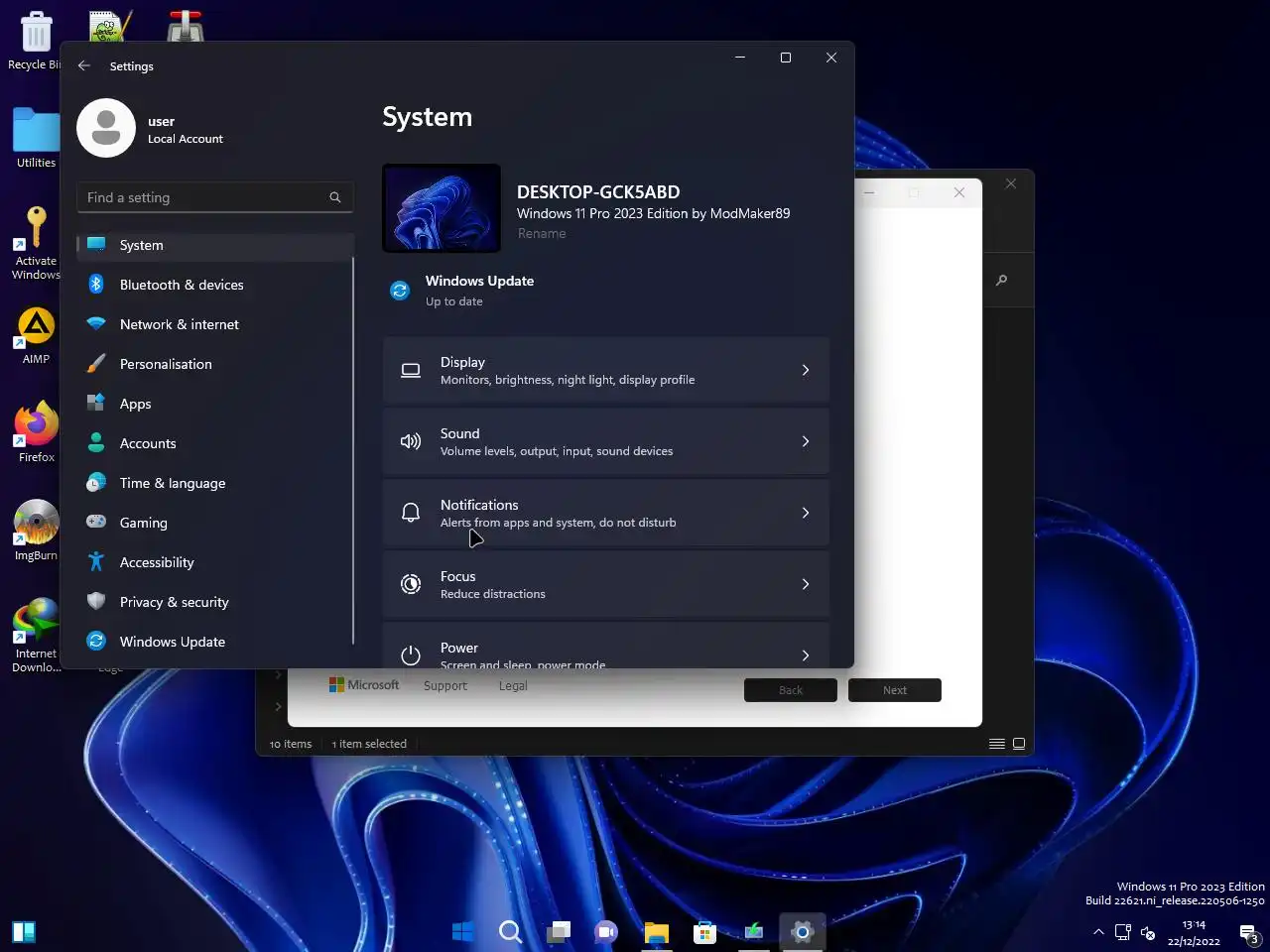1270x952 pixels.
Task: Click the desktop wallpaper thumbnail
Action: point(442,208)
